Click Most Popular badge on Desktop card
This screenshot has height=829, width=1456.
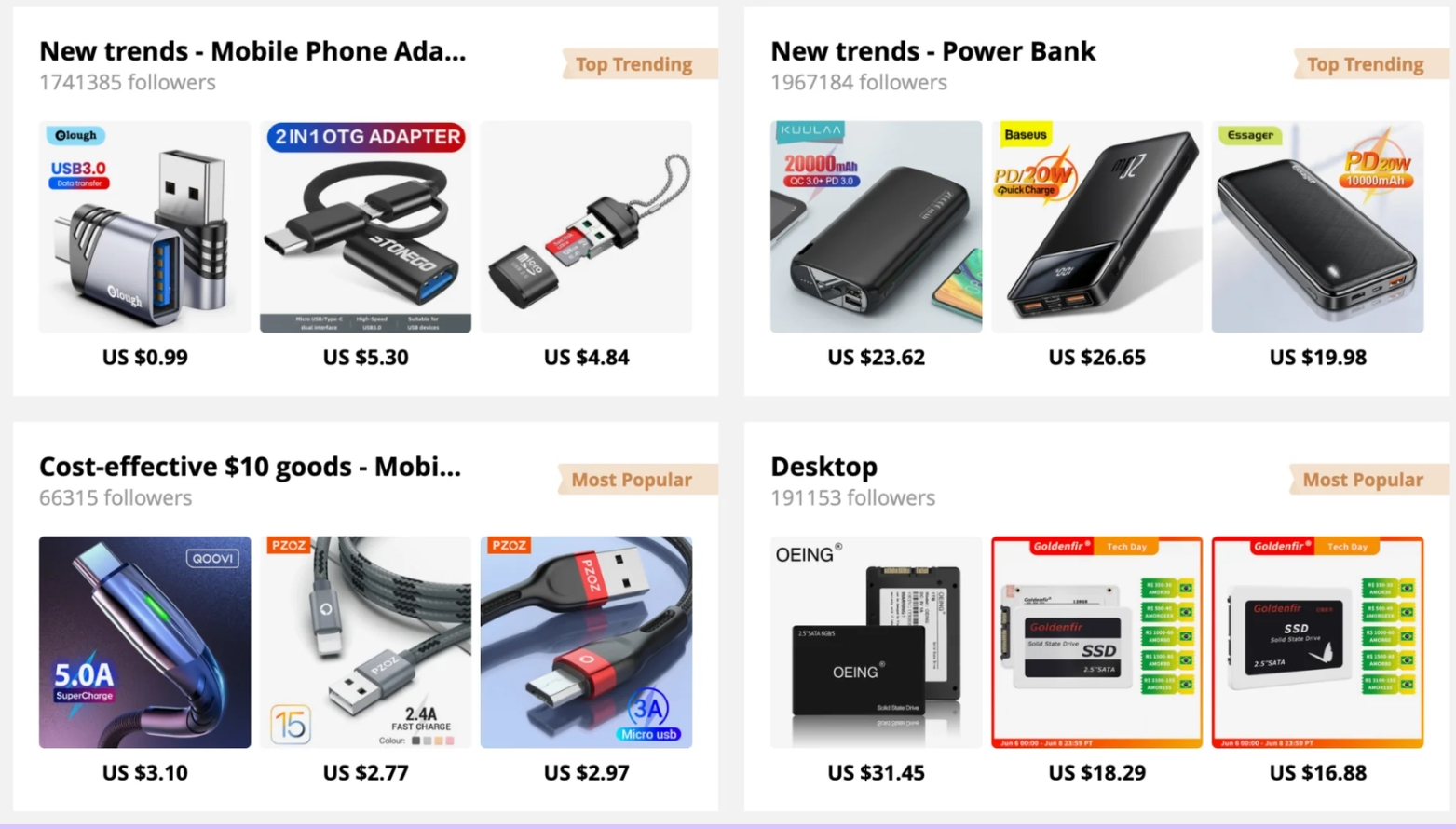1365,480
